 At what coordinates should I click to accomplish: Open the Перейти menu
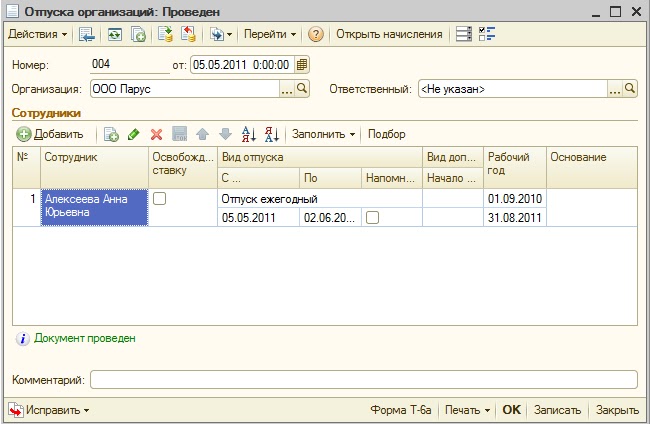point(270,34)
